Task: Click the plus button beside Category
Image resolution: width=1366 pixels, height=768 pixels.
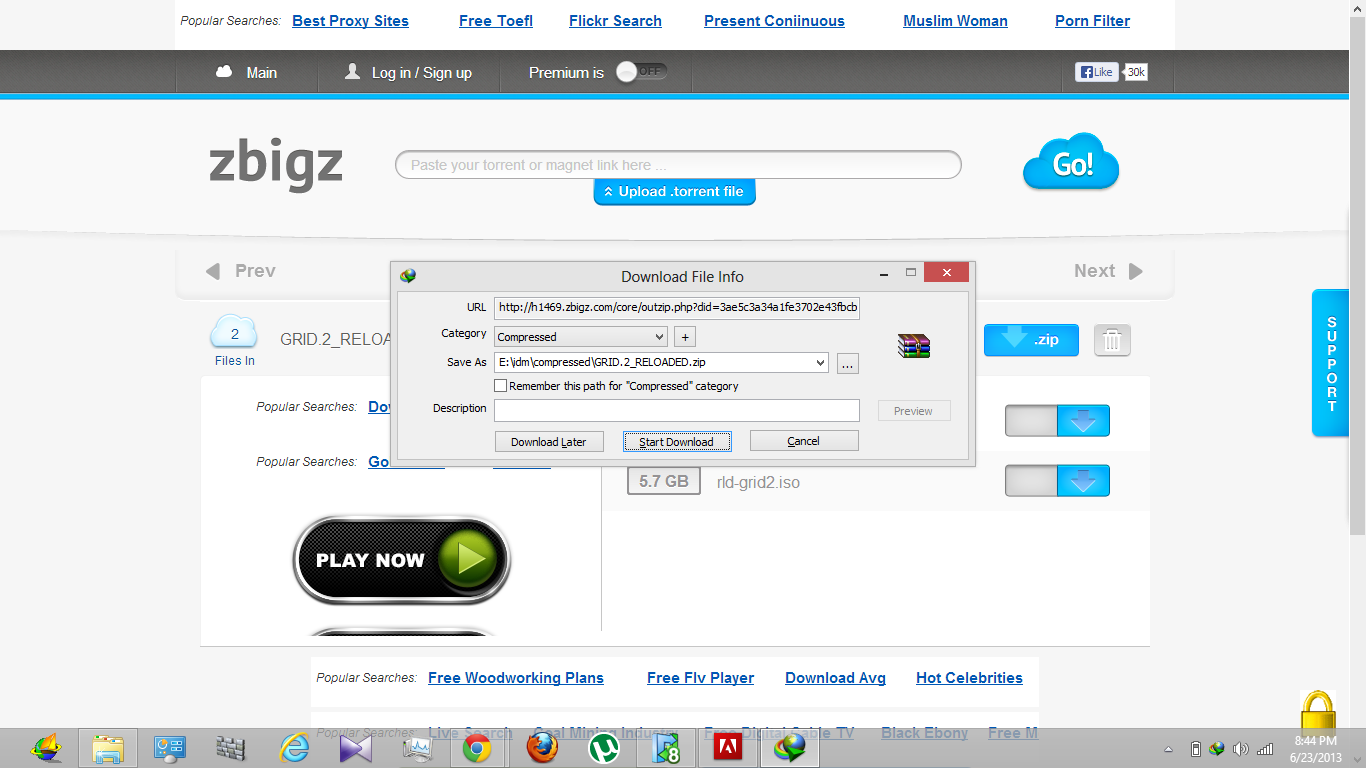Action: point(684,337)
